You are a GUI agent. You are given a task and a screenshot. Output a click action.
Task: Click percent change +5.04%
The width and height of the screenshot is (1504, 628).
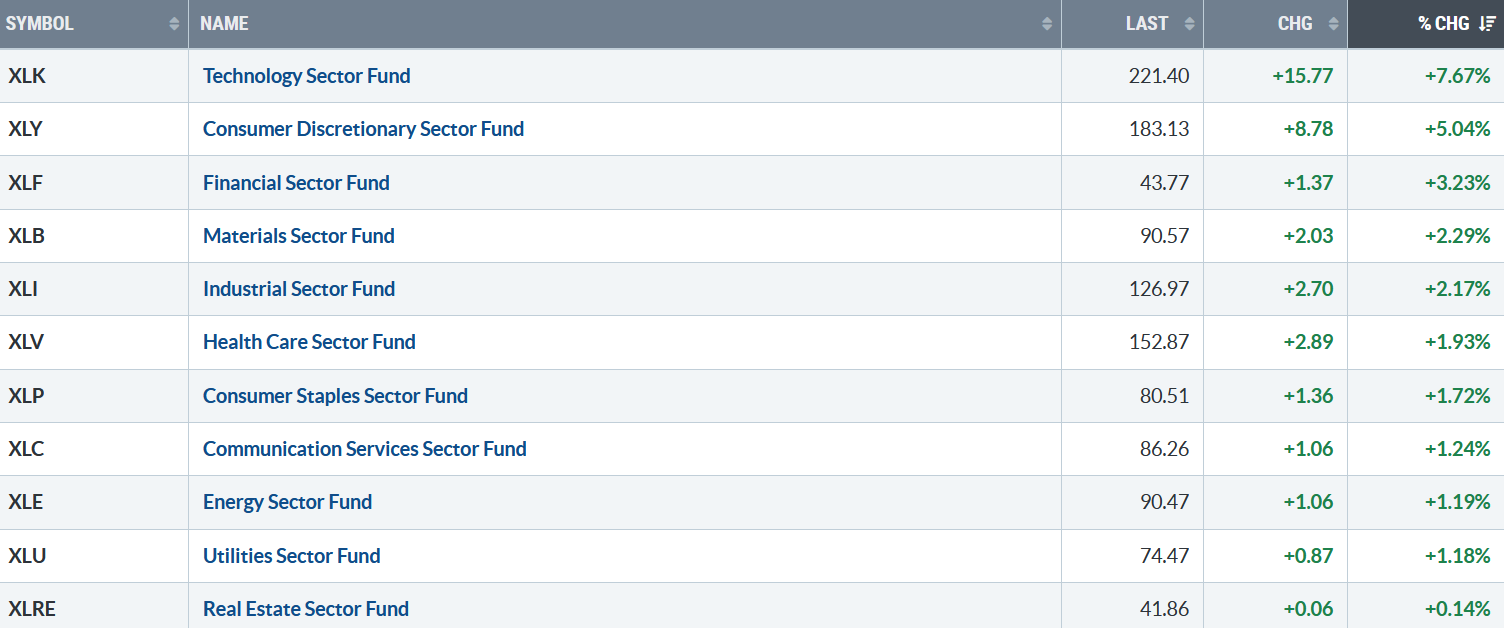pos(1458,129)
